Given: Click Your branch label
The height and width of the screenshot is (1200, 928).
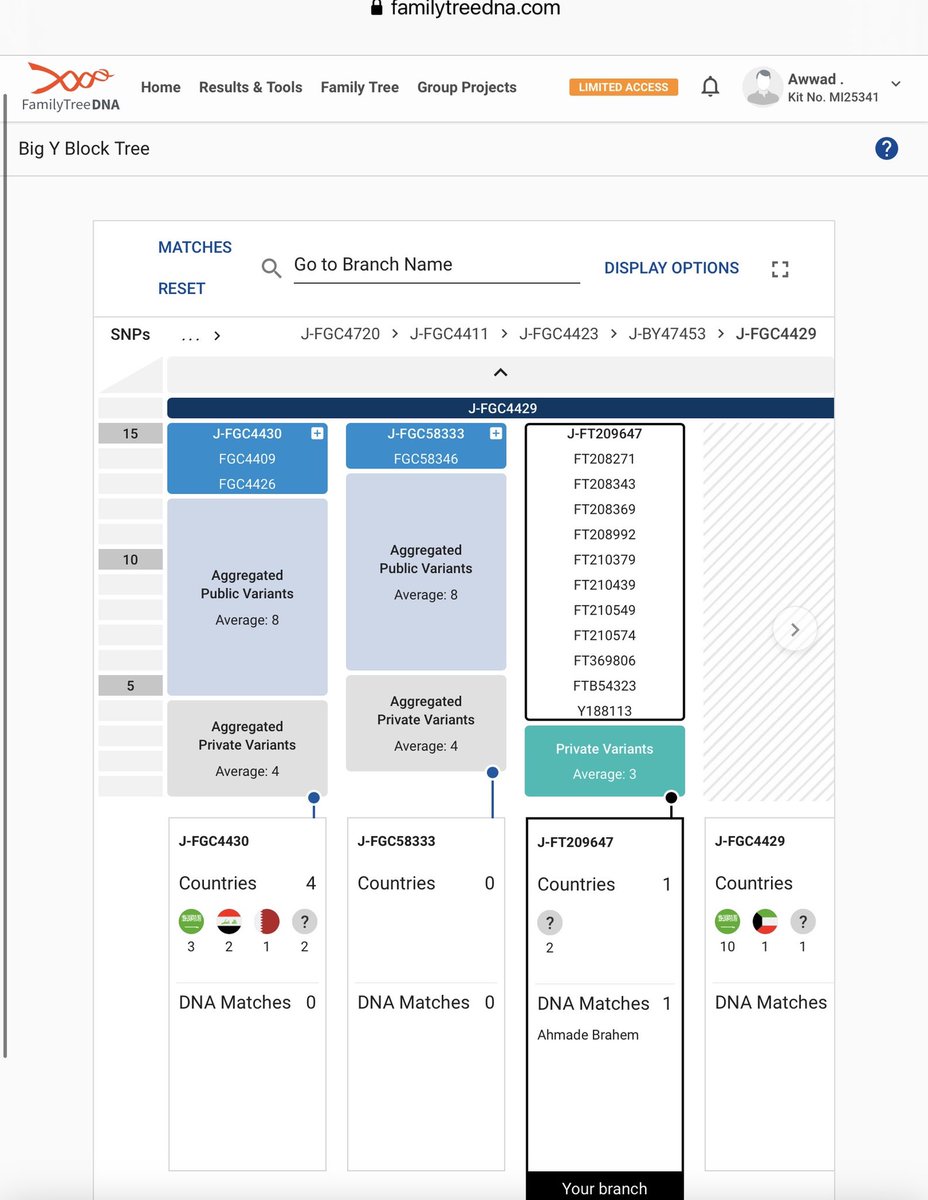Looking at the screenshot, I should tap(605, 1188).
